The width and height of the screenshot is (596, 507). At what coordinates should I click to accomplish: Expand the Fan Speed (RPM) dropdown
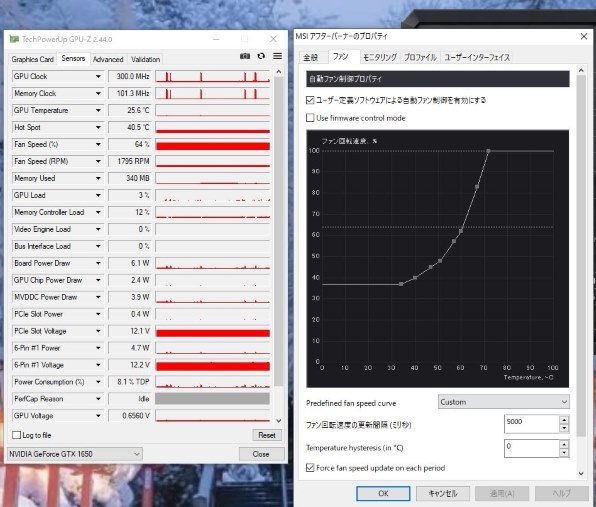point(98,161)
